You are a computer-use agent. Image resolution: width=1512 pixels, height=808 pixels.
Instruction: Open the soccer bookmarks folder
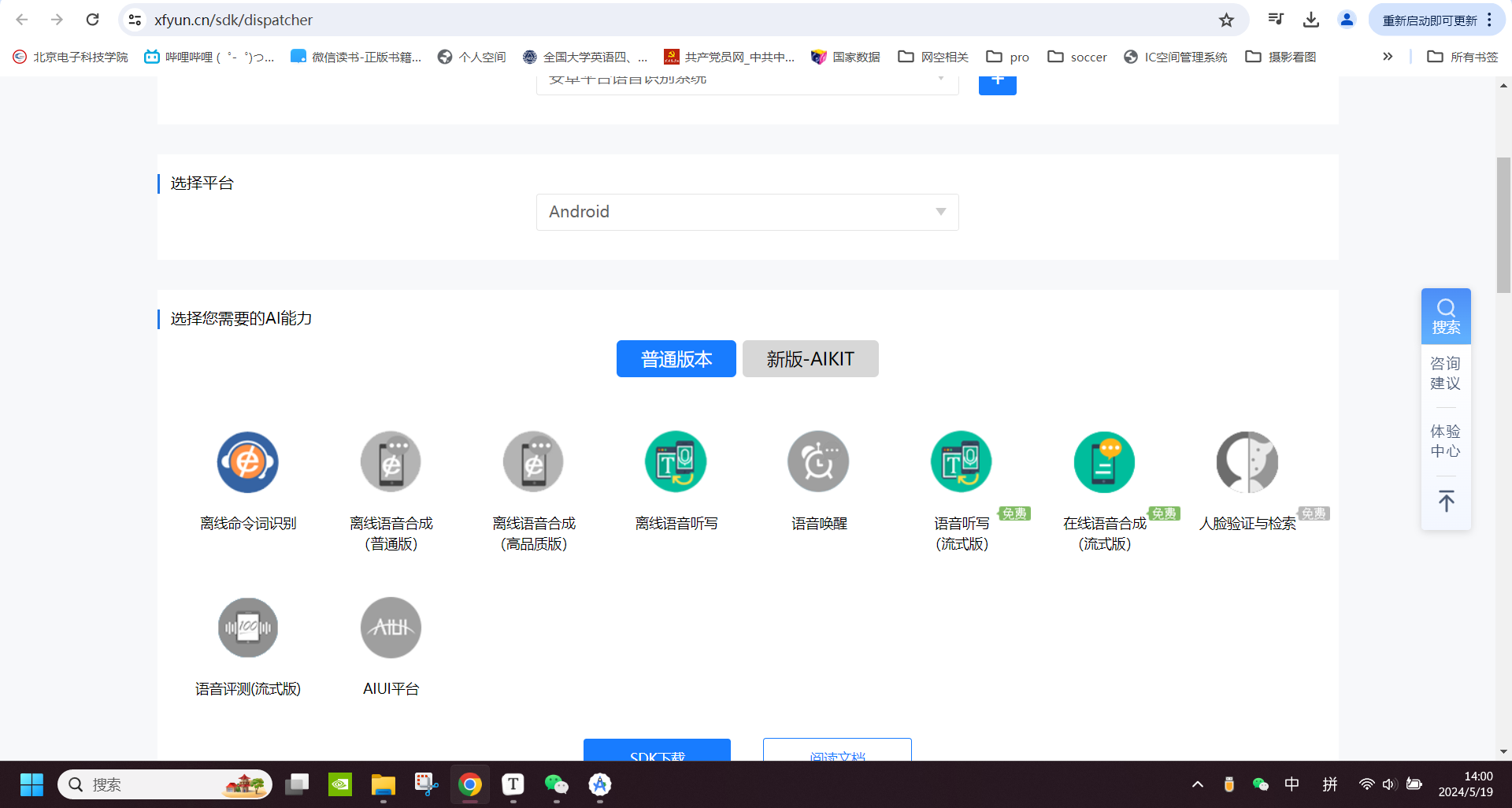pyautogui.click(x=1077, y=57)
